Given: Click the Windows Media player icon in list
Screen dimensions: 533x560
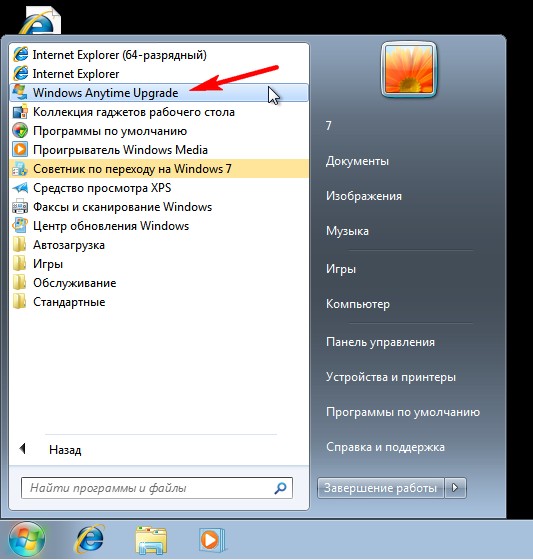Looking at the screenshot, I should [20, 150].
